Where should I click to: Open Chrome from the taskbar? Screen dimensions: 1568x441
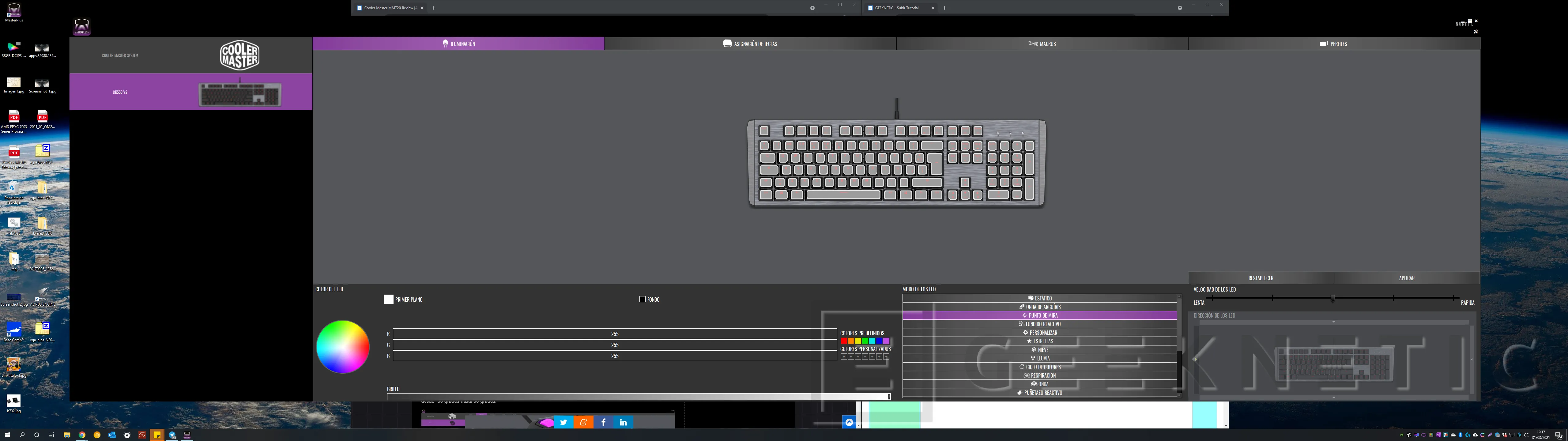pyautogui.click(x=82, y=435)
